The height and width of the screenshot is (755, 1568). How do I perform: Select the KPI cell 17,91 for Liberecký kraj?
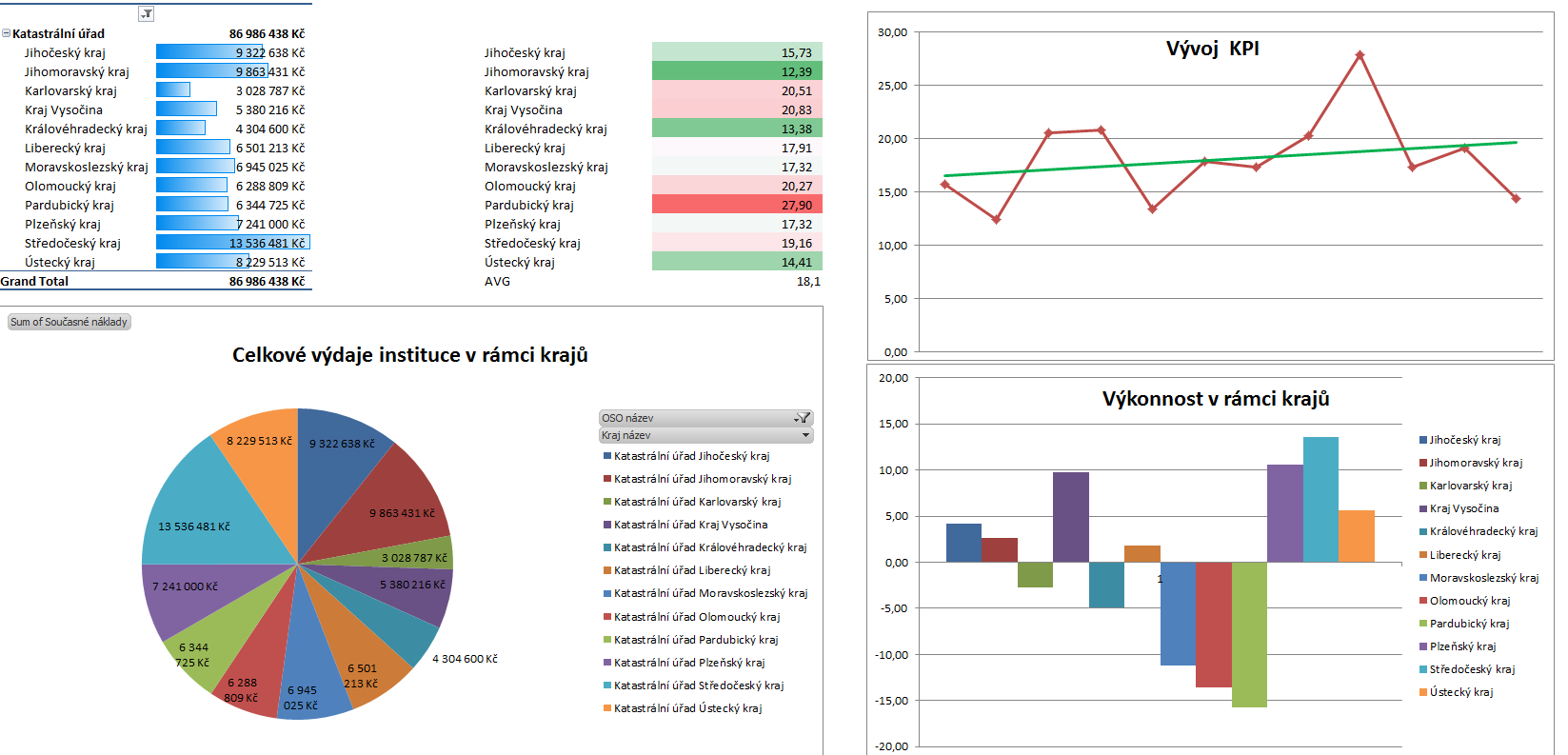pyautogui.click(x=737, y=148)
